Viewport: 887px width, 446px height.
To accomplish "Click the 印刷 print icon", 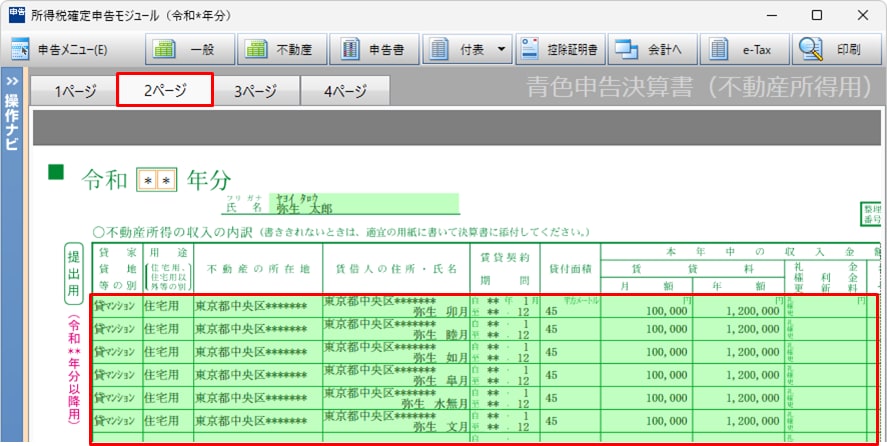I will click(x=833, y=49).
